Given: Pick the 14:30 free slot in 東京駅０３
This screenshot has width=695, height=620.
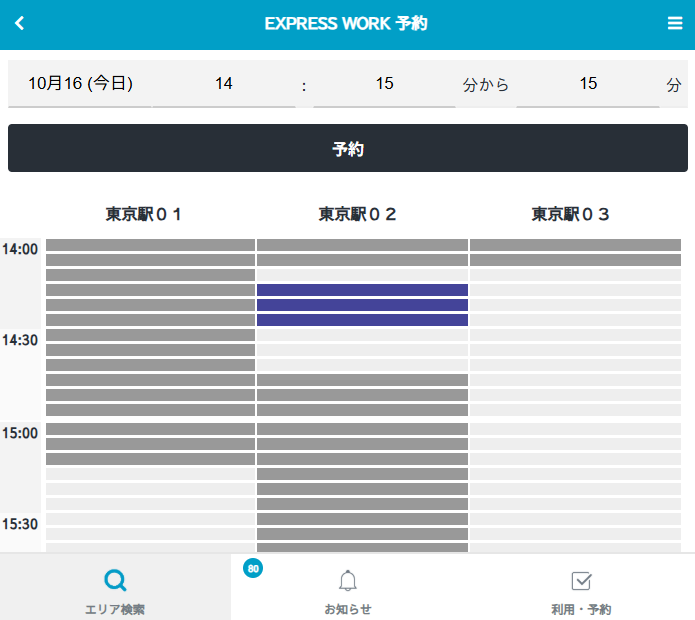Looking at the screenshot, I should pos(575,336).
